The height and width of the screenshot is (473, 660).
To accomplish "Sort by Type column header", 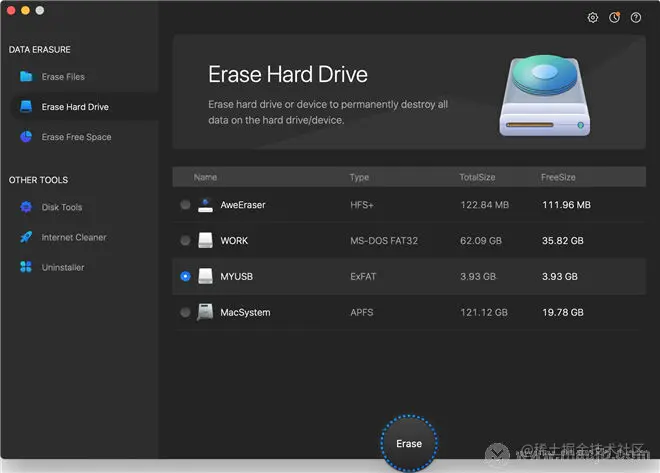I will (x=359, y=177).
